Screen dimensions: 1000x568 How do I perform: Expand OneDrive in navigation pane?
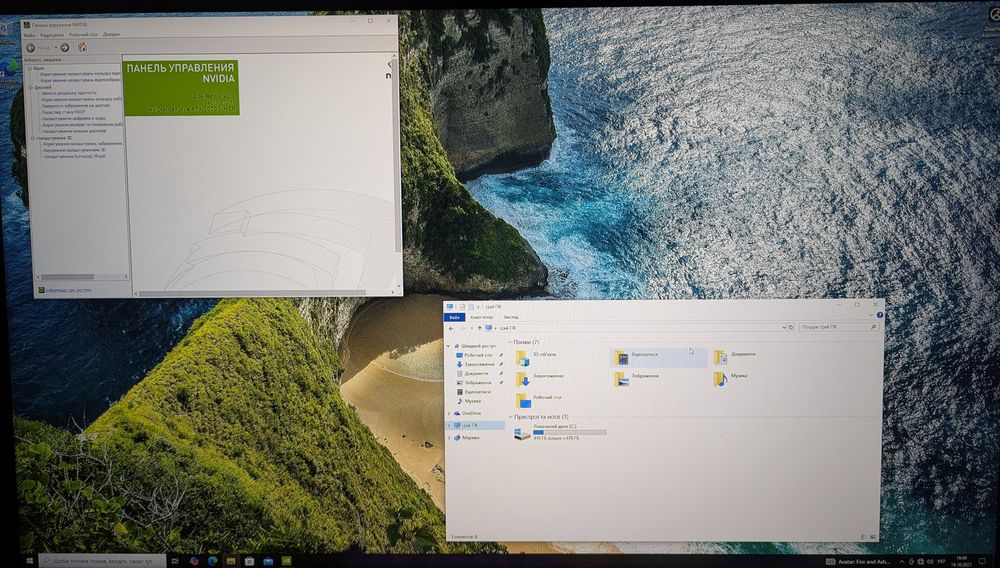tap(449, 413)
